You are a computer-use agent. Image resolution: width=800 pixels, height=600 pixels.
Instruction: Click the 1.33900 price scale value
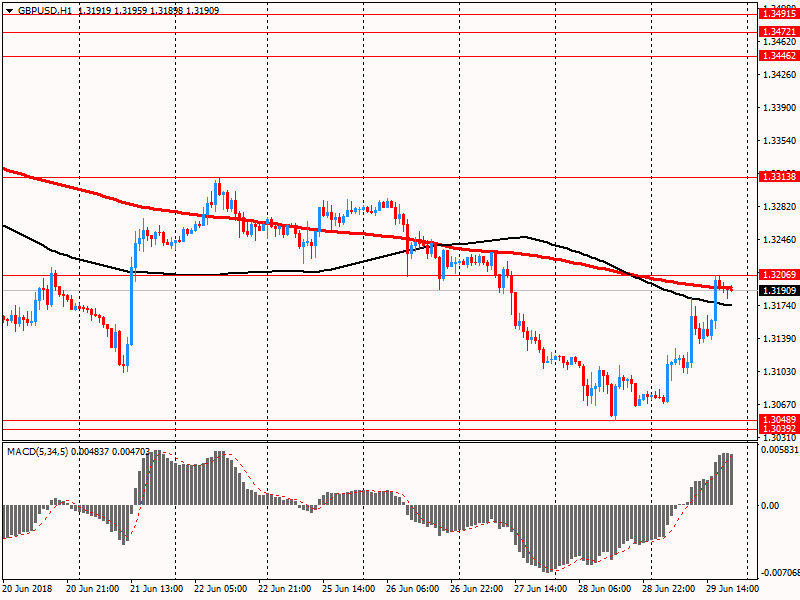(x=779, y=108)
